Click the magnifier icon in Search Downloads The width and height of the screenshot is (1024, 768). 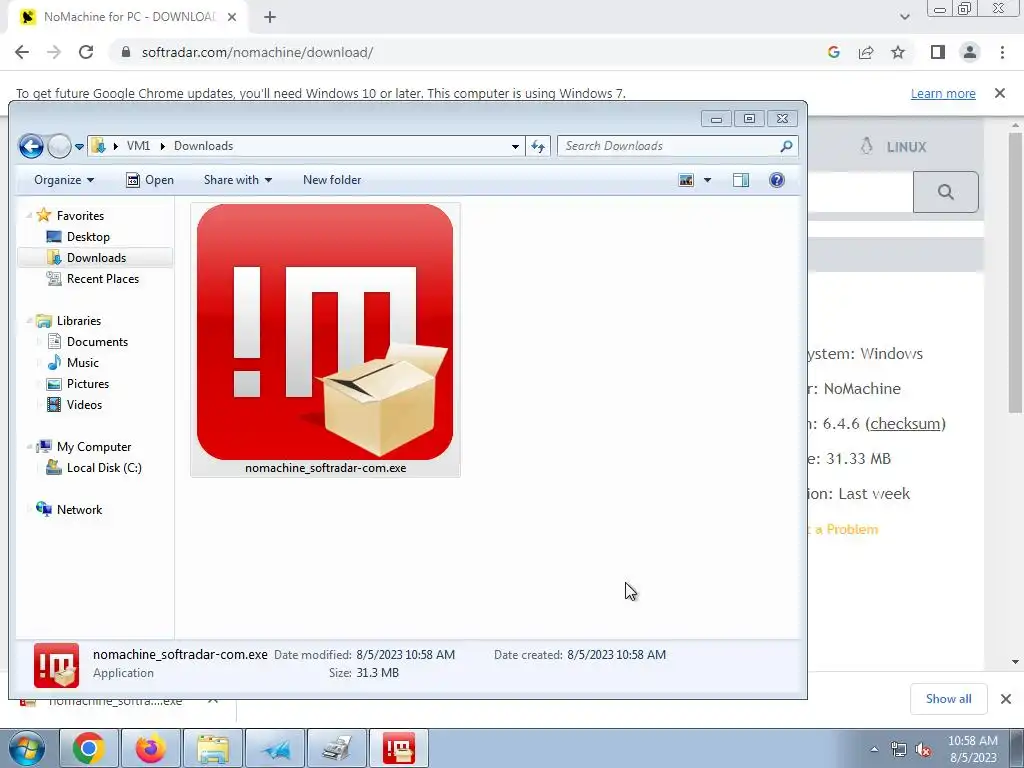pos(786,146)
